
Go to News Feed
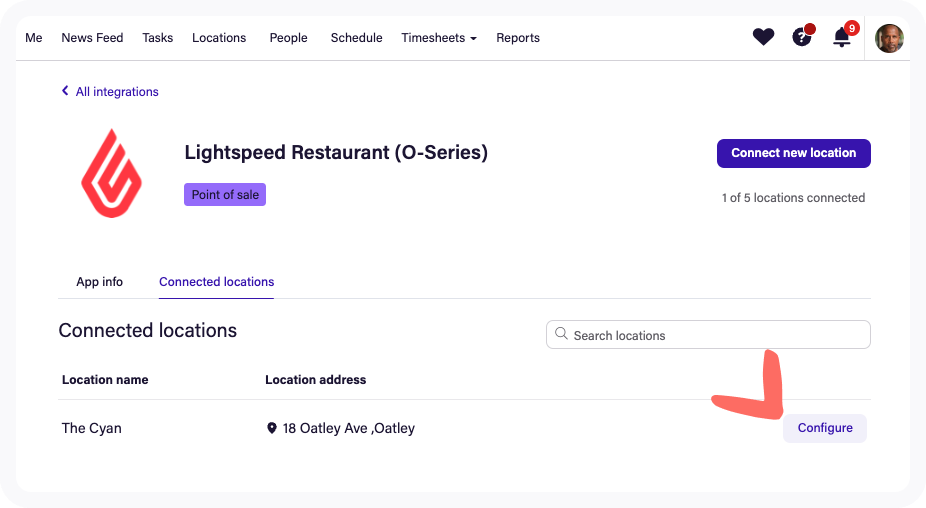(92, 38)
